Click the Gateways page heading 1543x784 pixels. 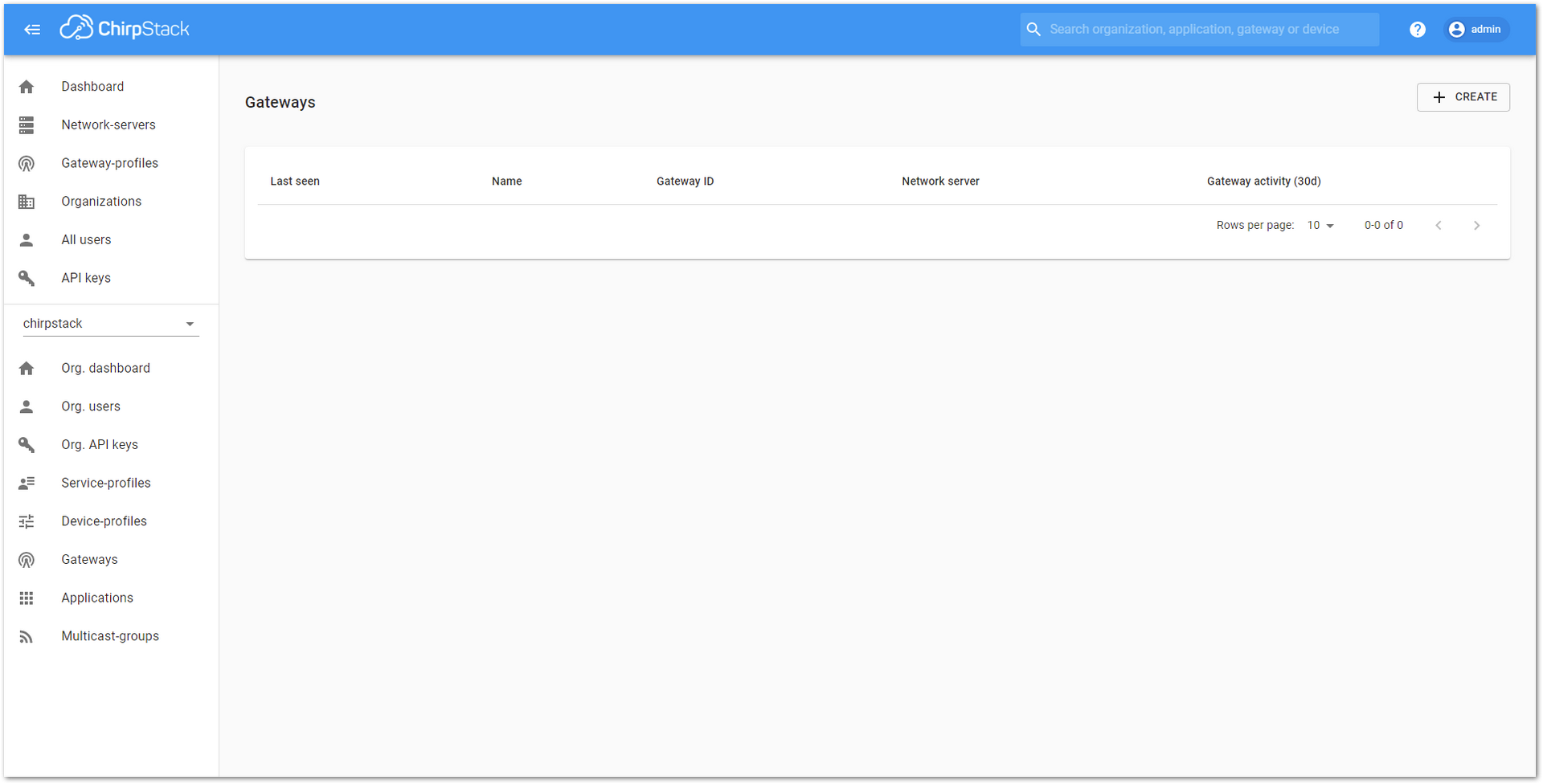click(280, 103)
